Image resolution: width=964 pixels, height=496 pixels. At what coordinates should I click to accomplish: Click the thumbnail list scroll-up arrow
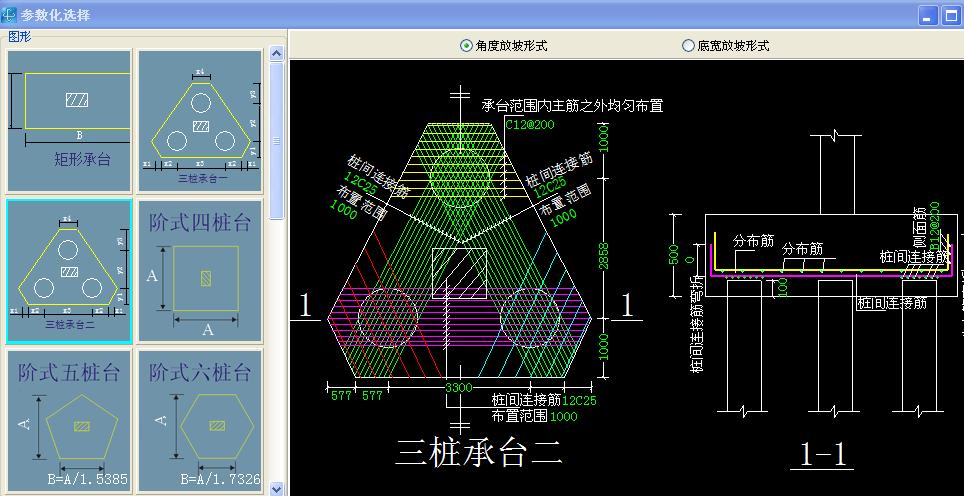tap(277, 53)
